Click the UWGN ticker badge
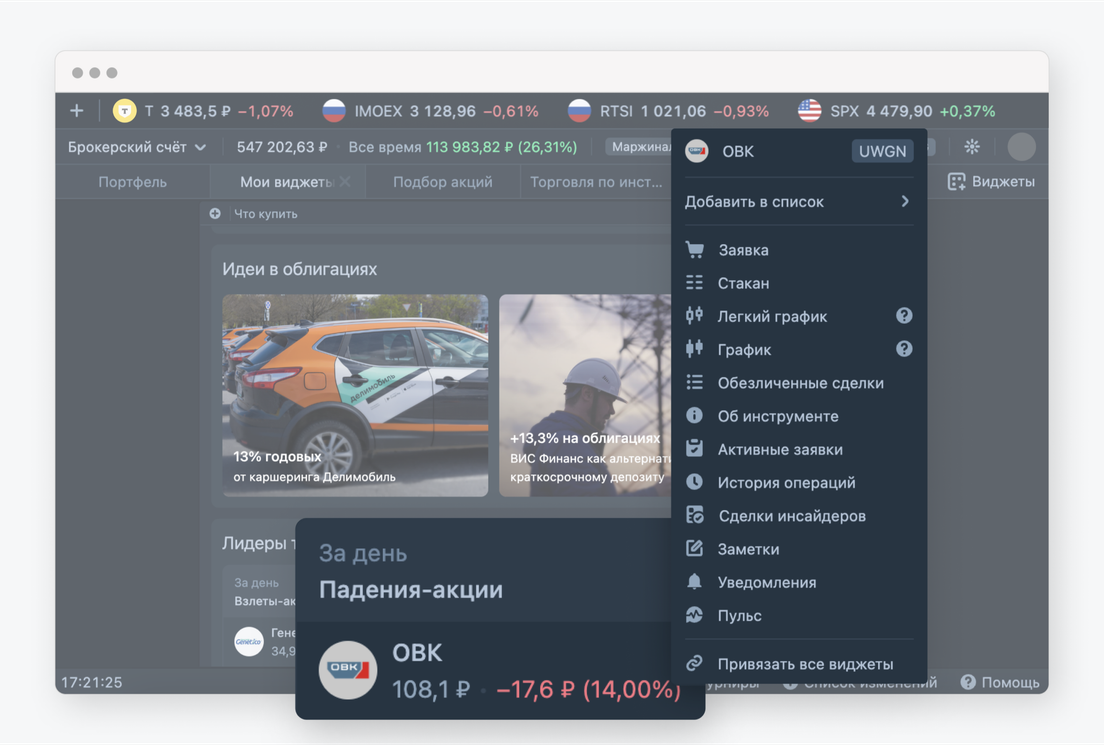The width and height of the screenshot is (1104, 745). point(882,151)
